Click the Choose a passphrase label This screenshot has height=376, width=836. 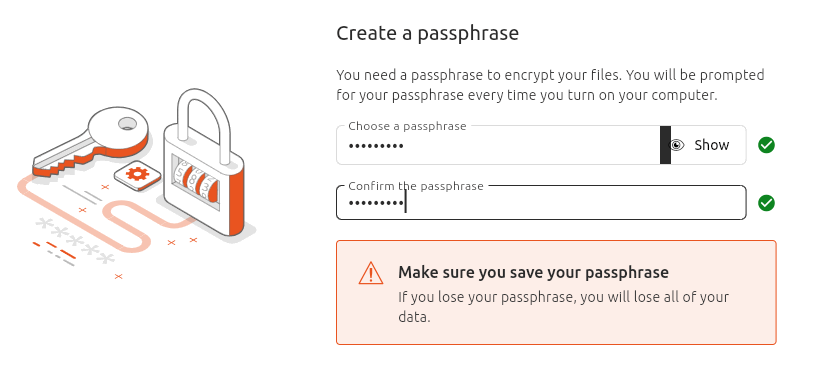tap(407, 126)
